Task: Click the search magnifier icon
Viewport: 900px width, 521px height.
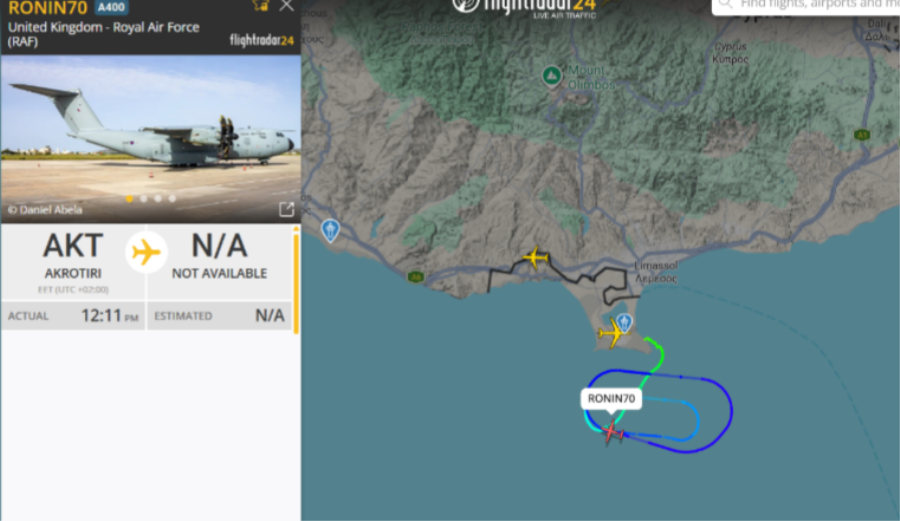Action: pos(725,4)
